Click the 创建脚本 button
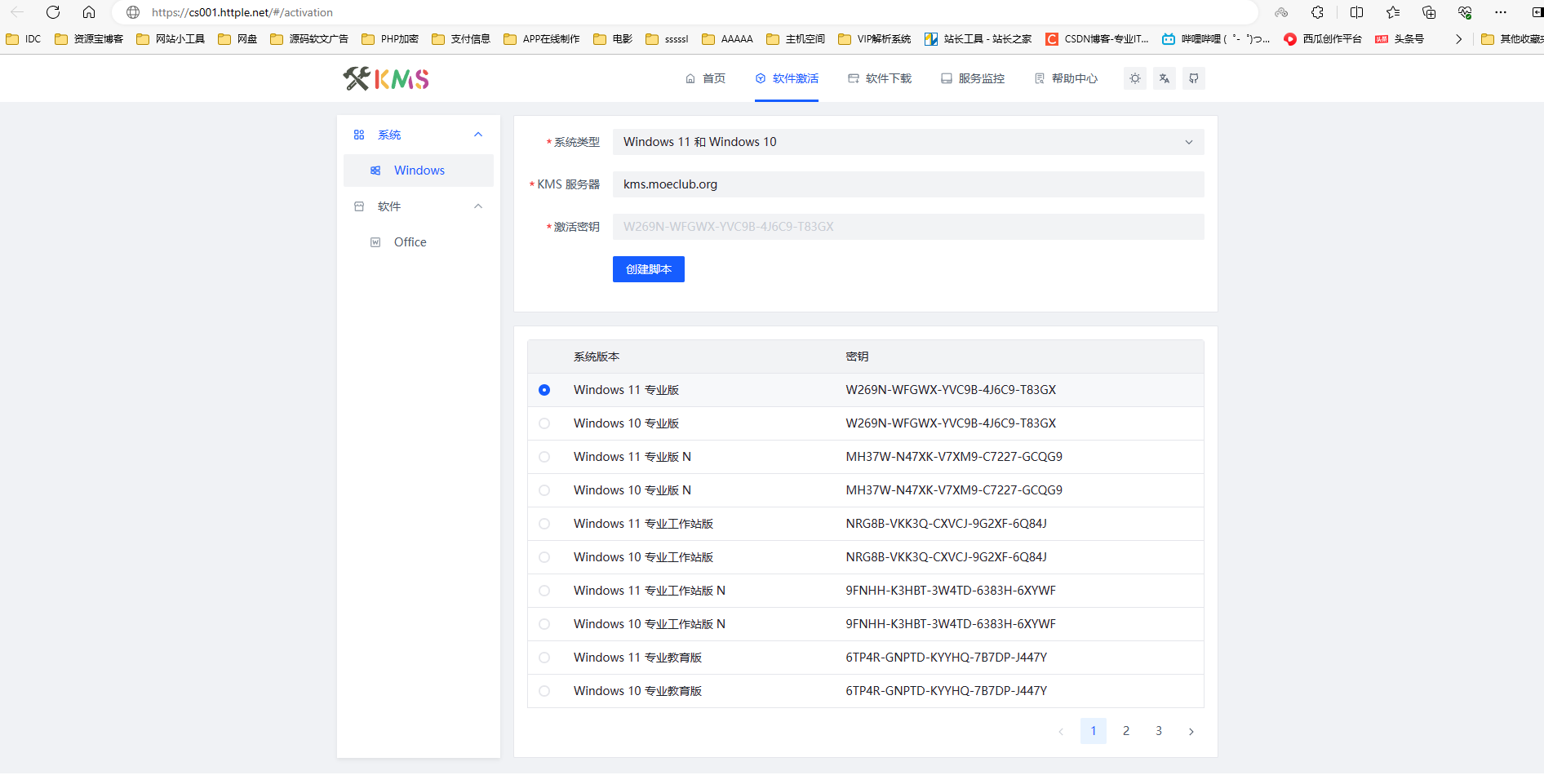 pyautogui.click(x=649, y=269)
